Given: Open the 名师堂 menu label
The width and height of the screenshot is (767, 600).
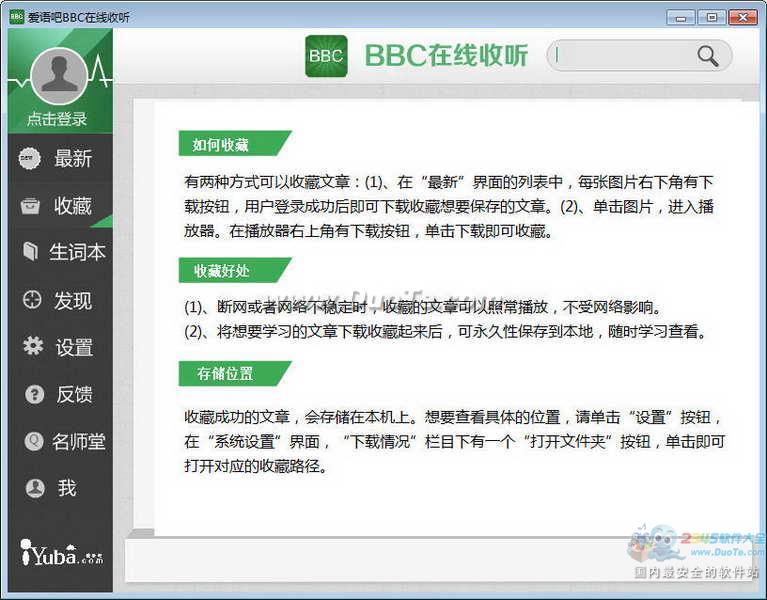Looking at the screenshot, I should click(79, 441).
